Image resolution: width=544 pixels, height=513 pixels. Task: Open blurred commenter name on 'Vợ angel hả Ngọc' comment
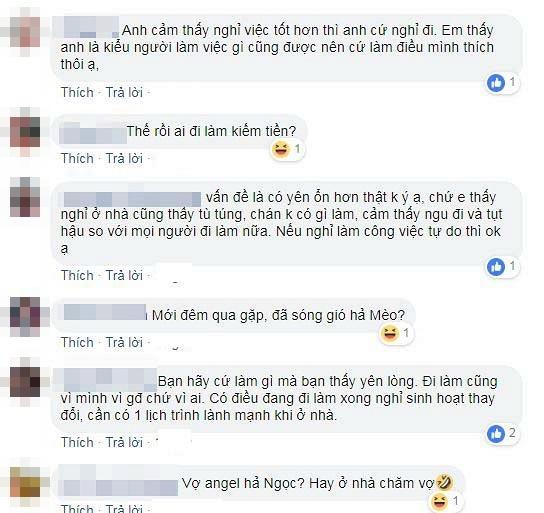pyautogui.click(x=120, y=483)
